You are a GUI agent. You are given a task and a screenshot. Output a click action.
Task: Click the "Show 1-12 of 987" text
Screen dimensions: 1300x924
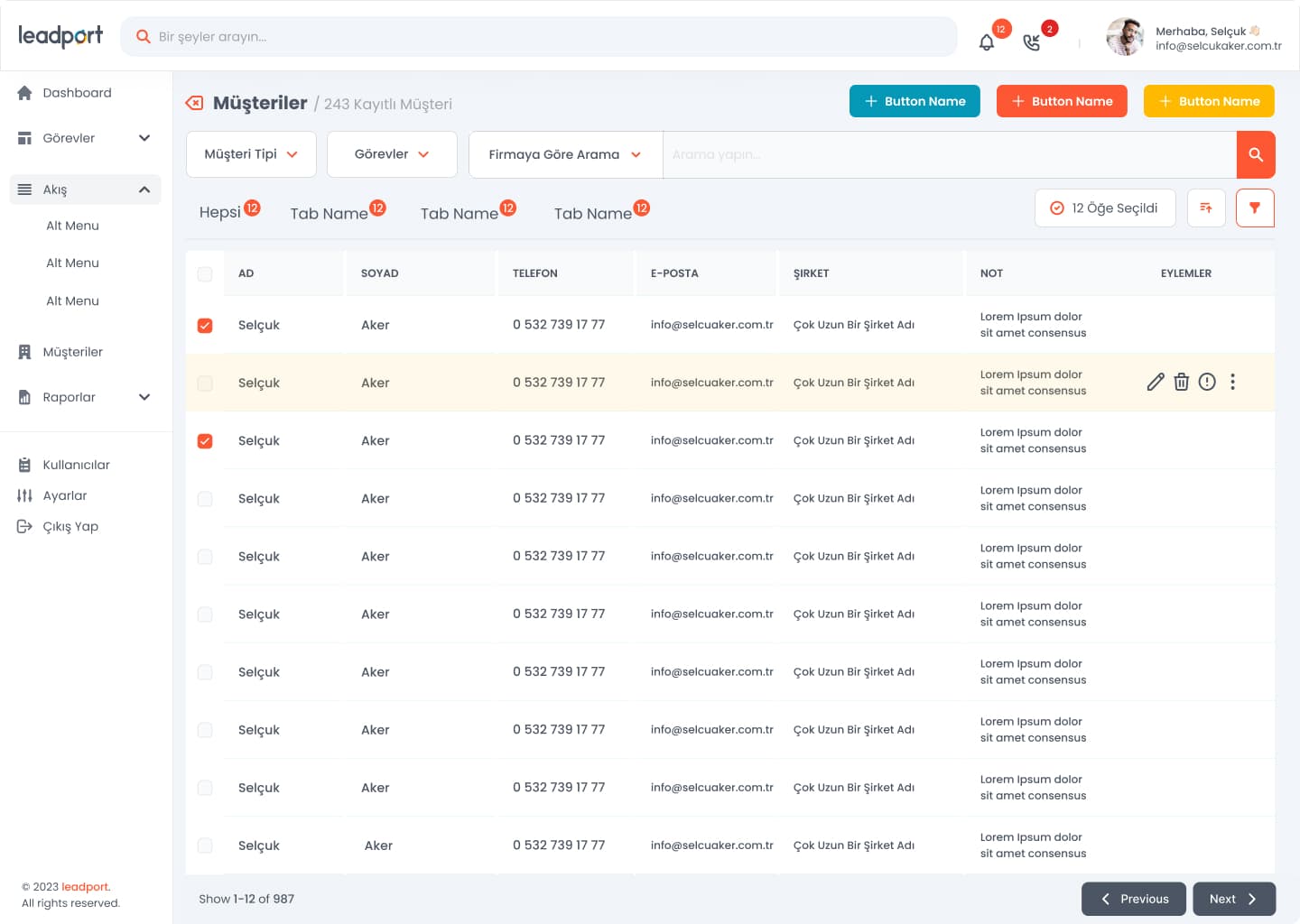246,899
